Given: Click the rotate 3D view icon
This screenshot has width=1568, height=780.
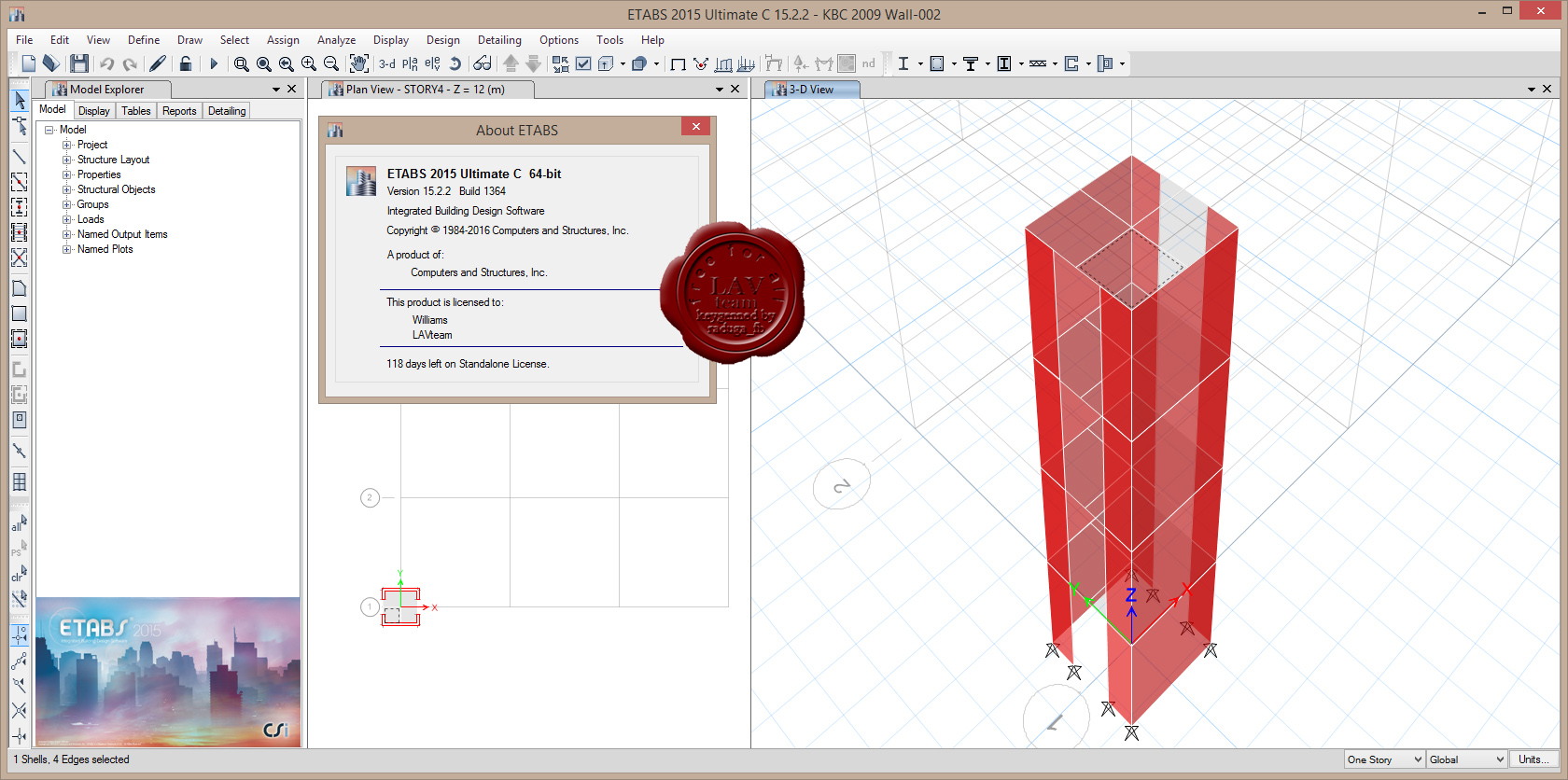Looking at the screenshot, I should click(x=455, y=63).
